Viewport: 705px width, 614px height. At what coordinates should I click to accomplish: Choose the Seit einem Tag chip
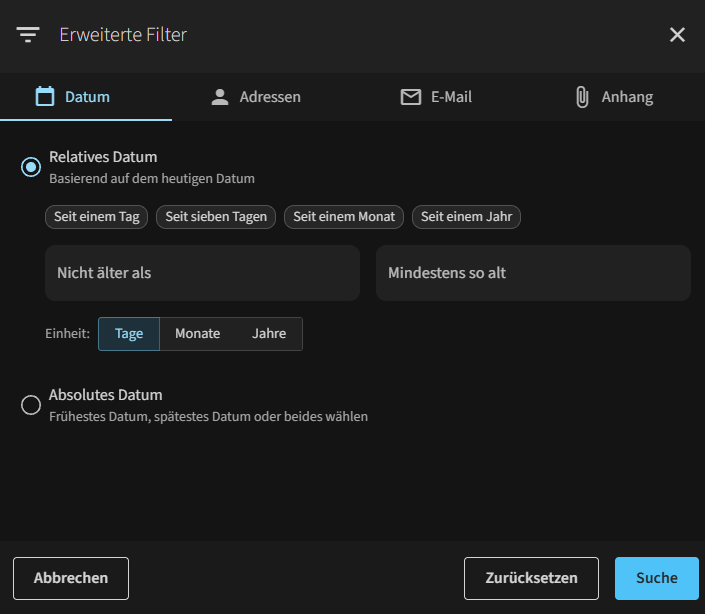[x=97, y=217]
